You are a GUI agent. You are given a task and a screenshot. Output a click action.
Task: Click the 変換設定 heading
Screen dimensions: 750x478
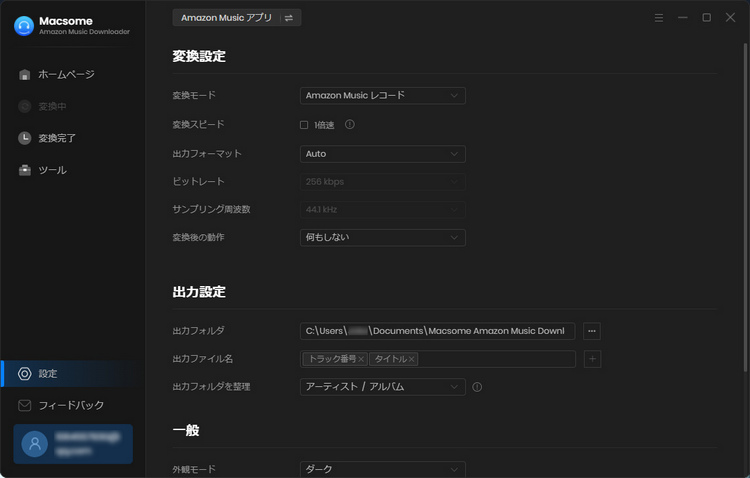(199, 56)
